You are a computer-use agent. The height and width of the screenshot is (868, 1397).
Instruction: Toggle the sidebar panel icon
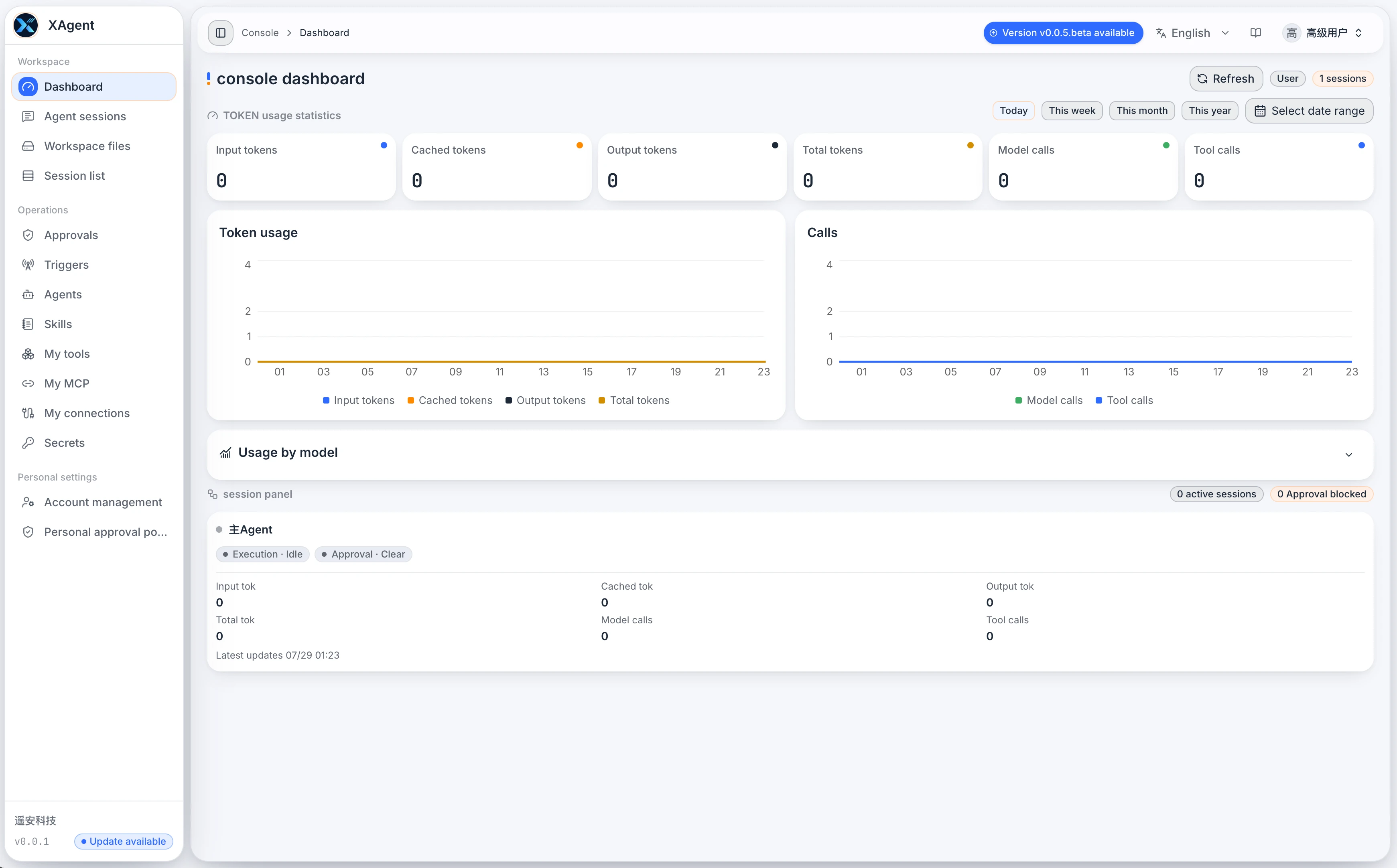point(221,33)
